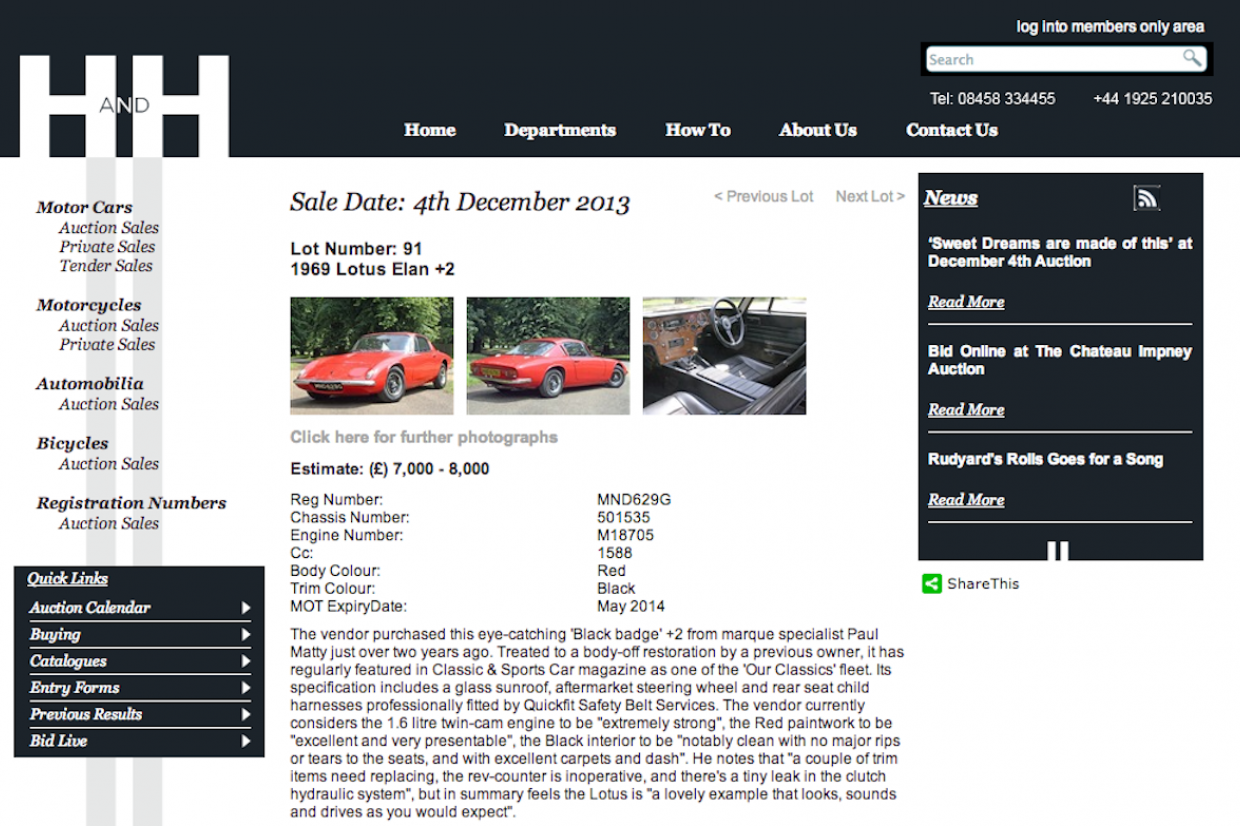Focus the Search input field
The height and width of the screenshot is (826, 1240).
click(1053, 59)
